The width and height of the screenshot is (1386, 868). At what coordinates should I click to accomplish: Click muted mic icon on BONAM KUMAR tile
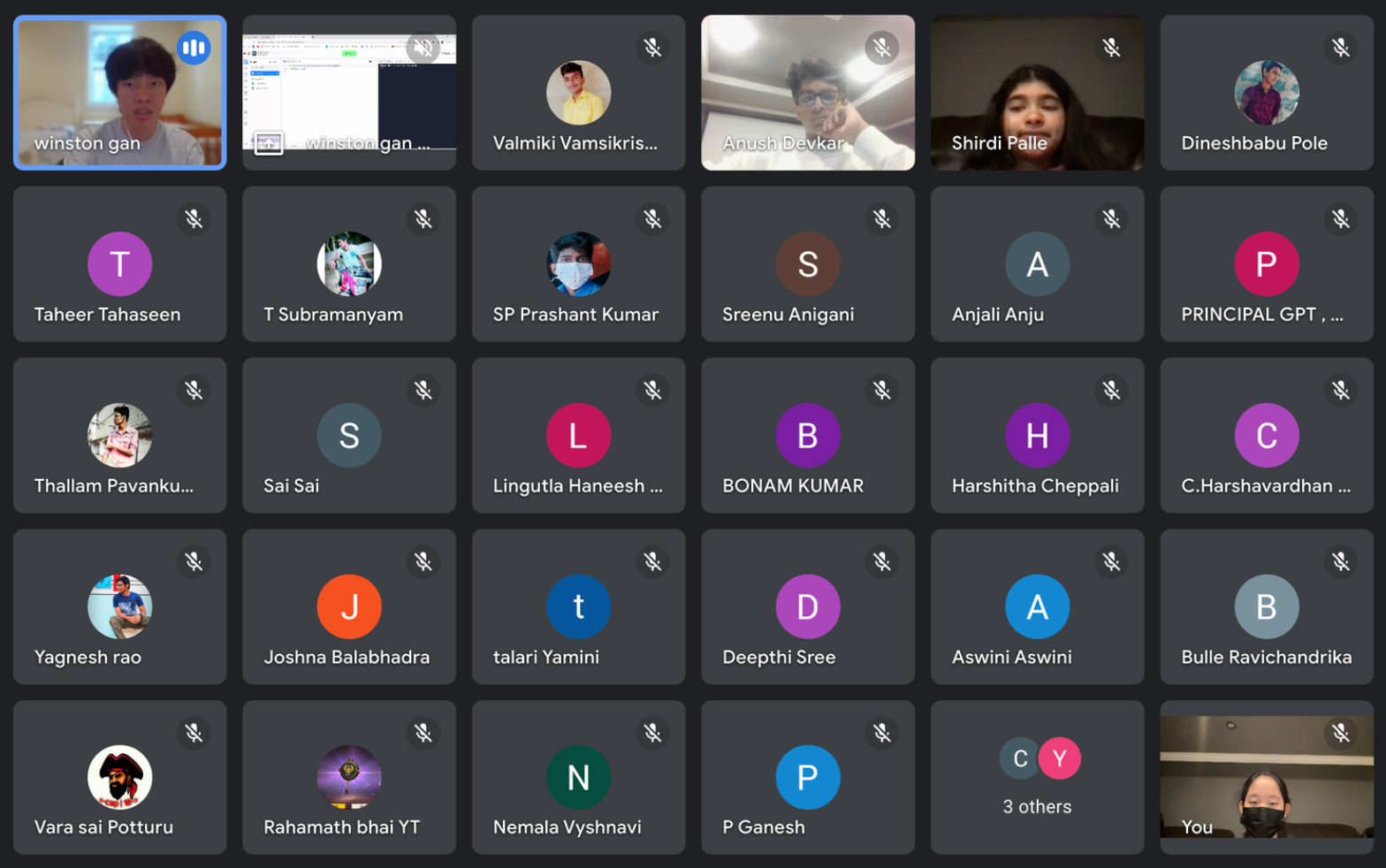click(x=882, y=391)
